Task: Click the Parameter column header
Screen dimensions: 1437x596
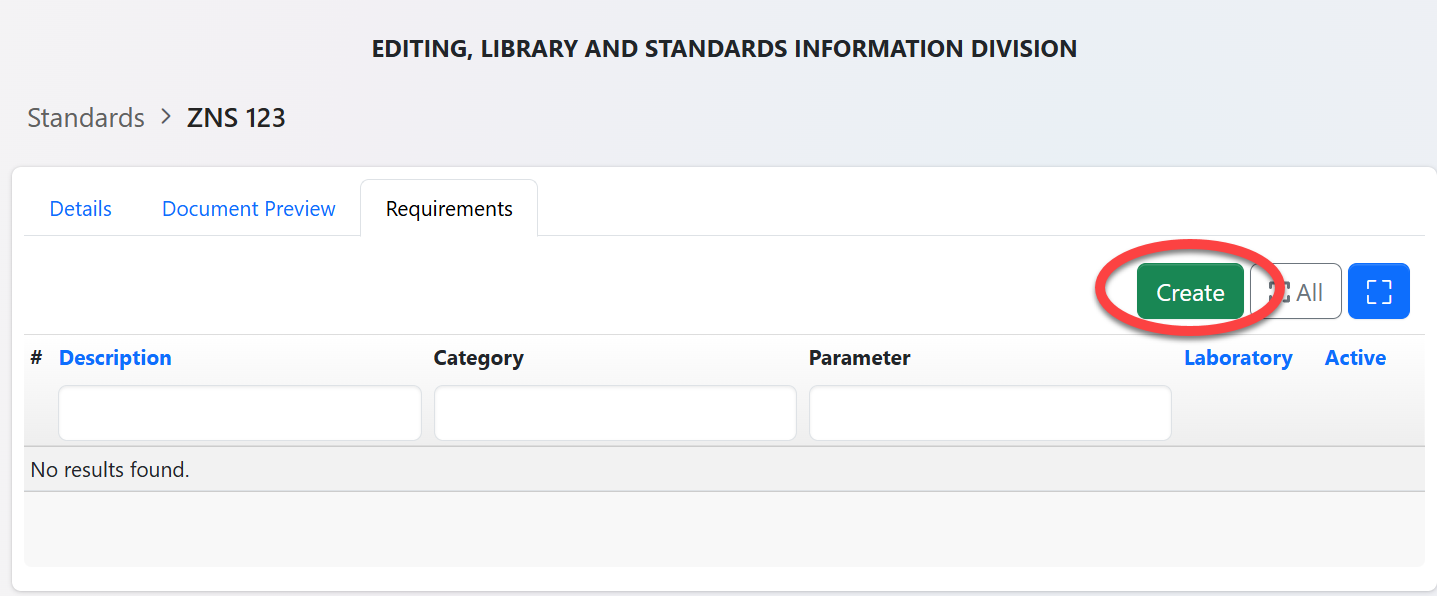Action: pyautogui.click(x=859, y=358)
